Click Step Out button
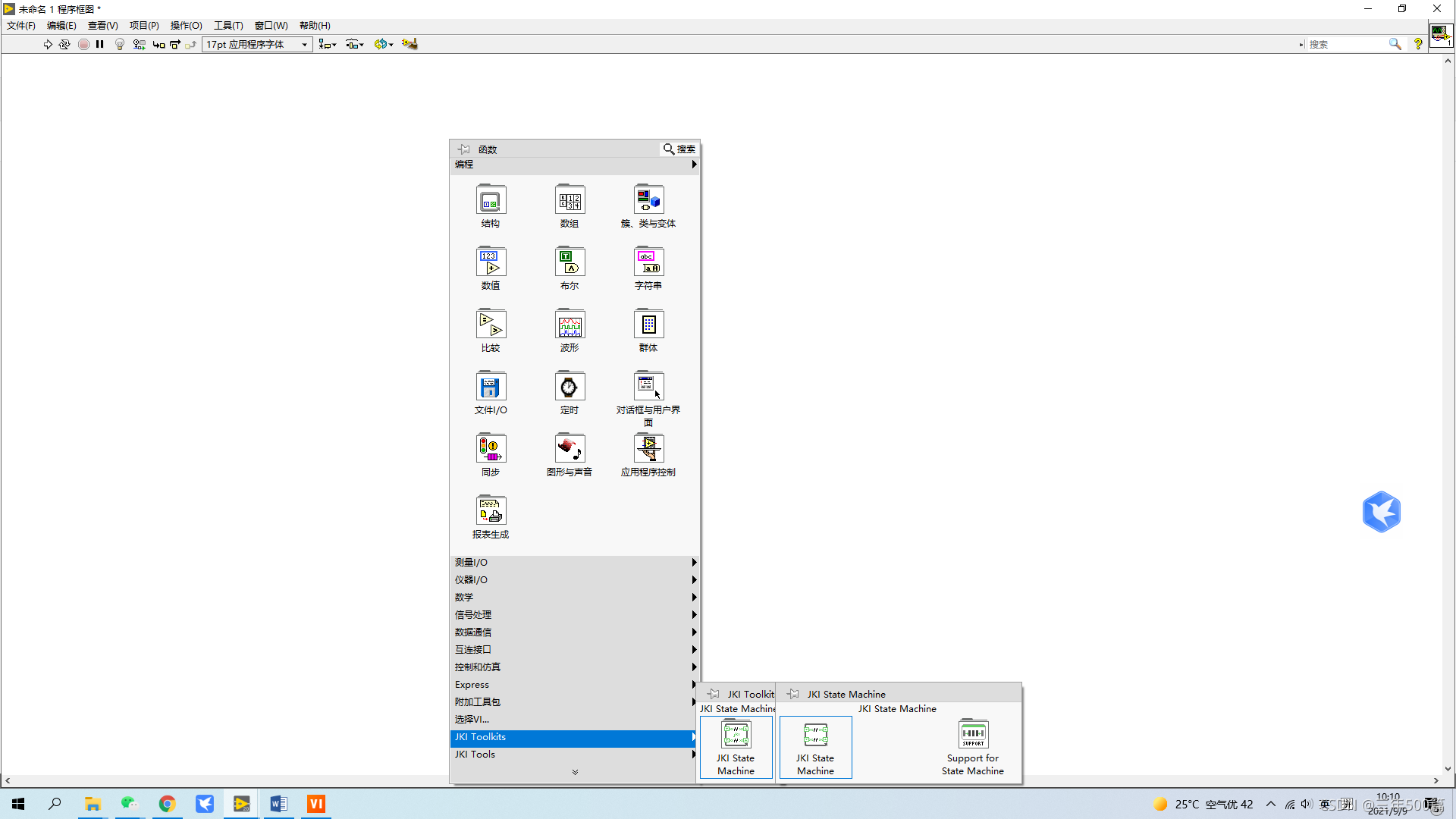 point(191,45)
